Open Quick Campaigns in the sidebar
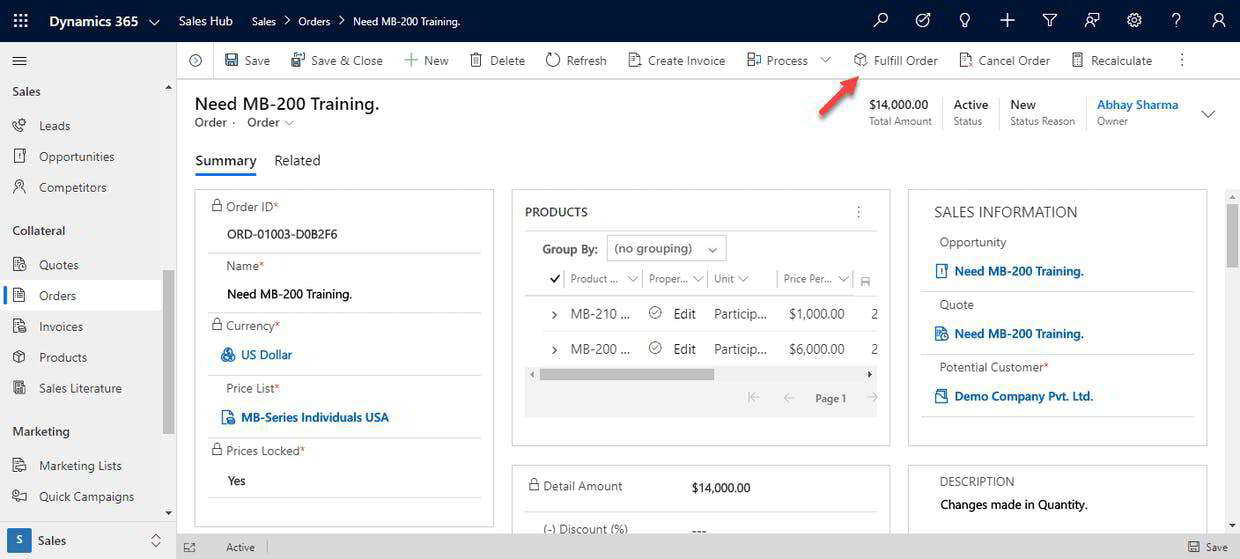This screenshot has height=559, width=1240. coord(73,497)
